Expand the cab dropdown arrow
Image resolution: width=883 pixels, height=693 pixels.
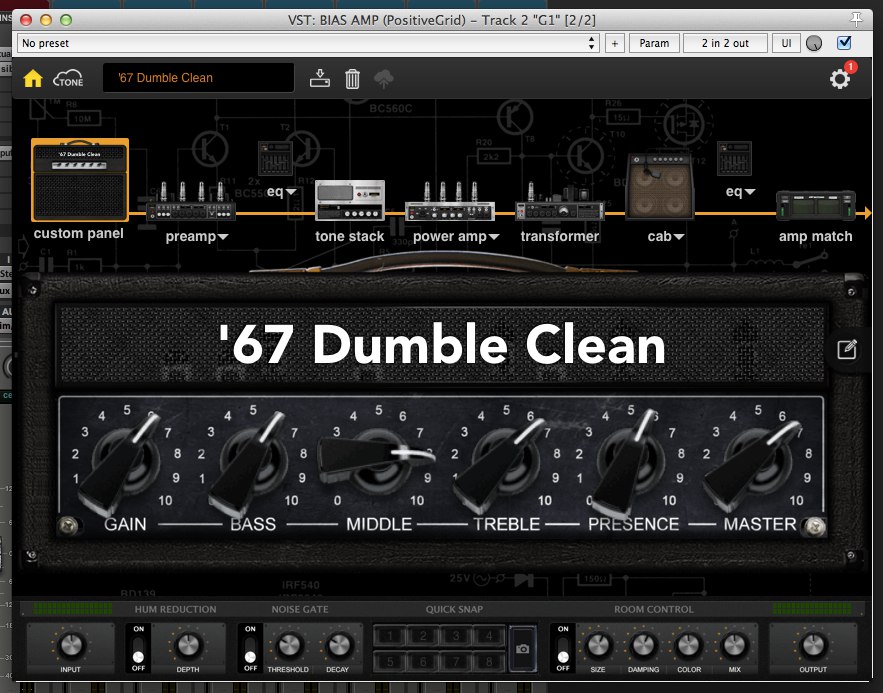tap(679, 237)
